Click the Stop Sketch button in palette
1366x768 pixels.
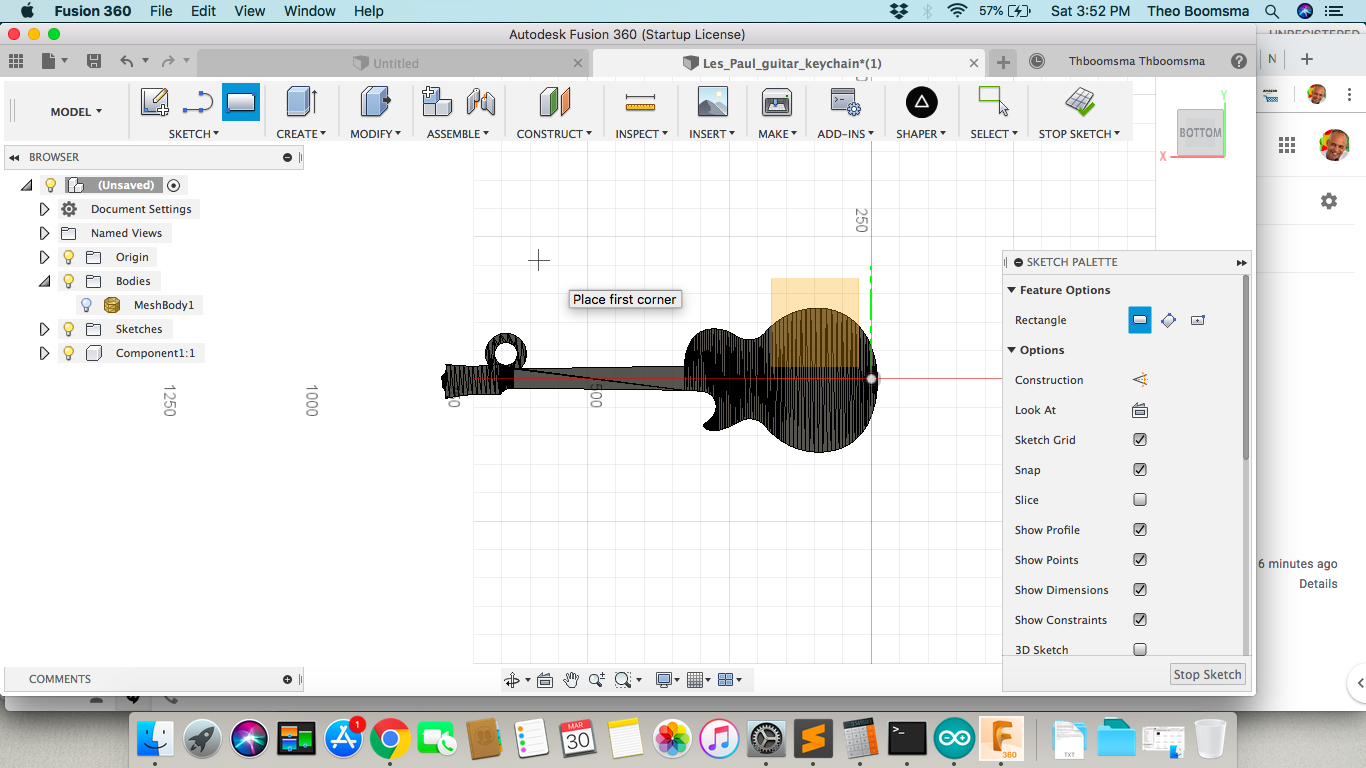tap(1207, 674)
